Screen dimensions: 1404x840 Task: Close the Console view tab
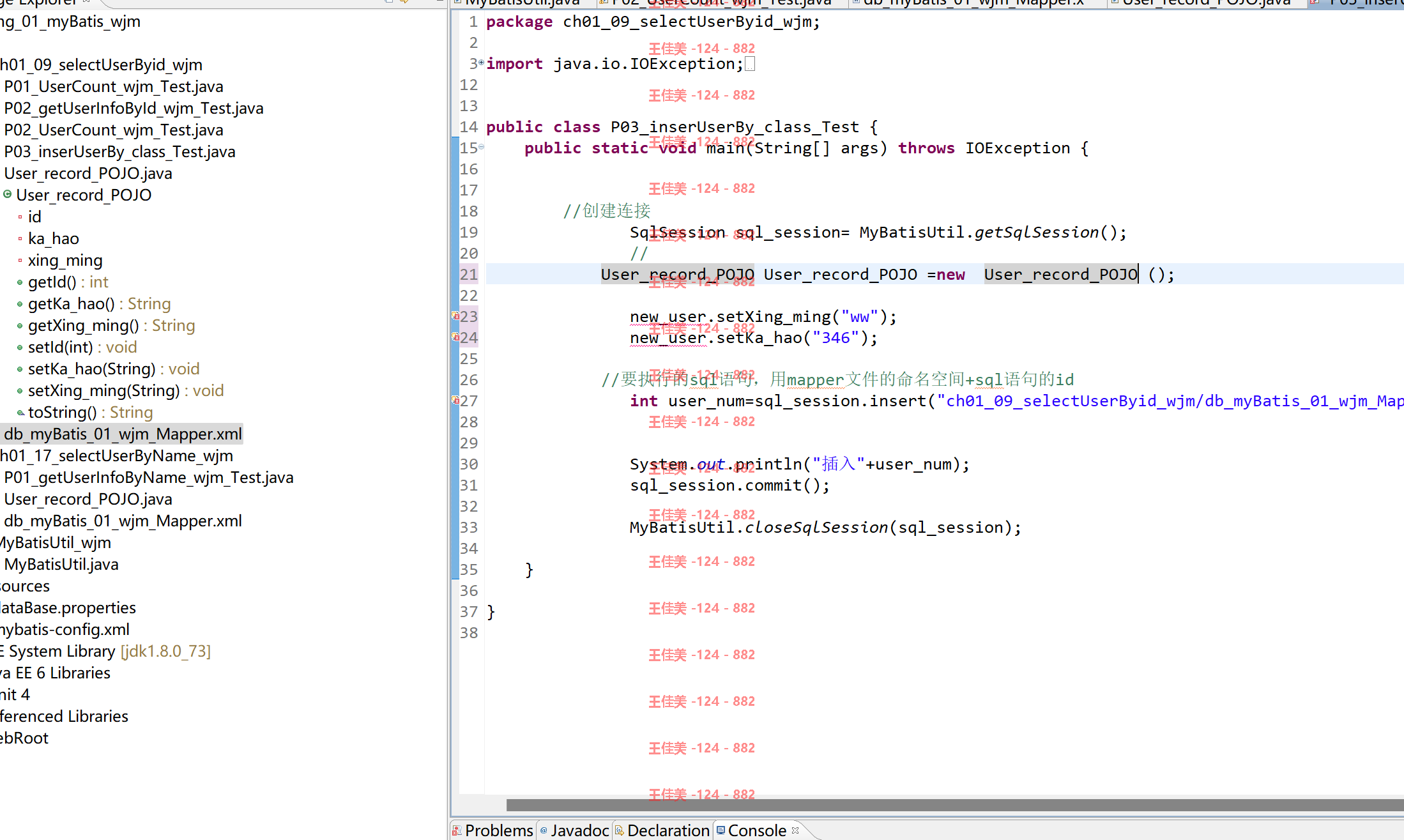(x=795, y=830)
